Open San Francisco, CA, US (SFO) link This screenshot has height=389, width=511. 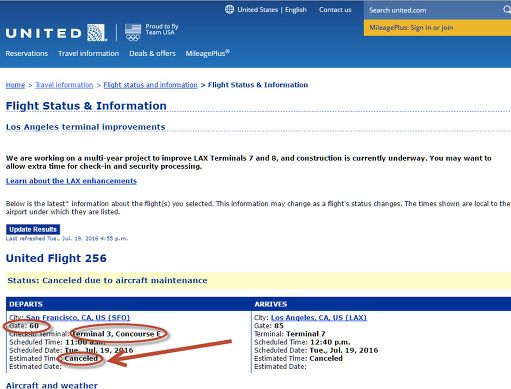pyautogui.click(x=78, y=317)
